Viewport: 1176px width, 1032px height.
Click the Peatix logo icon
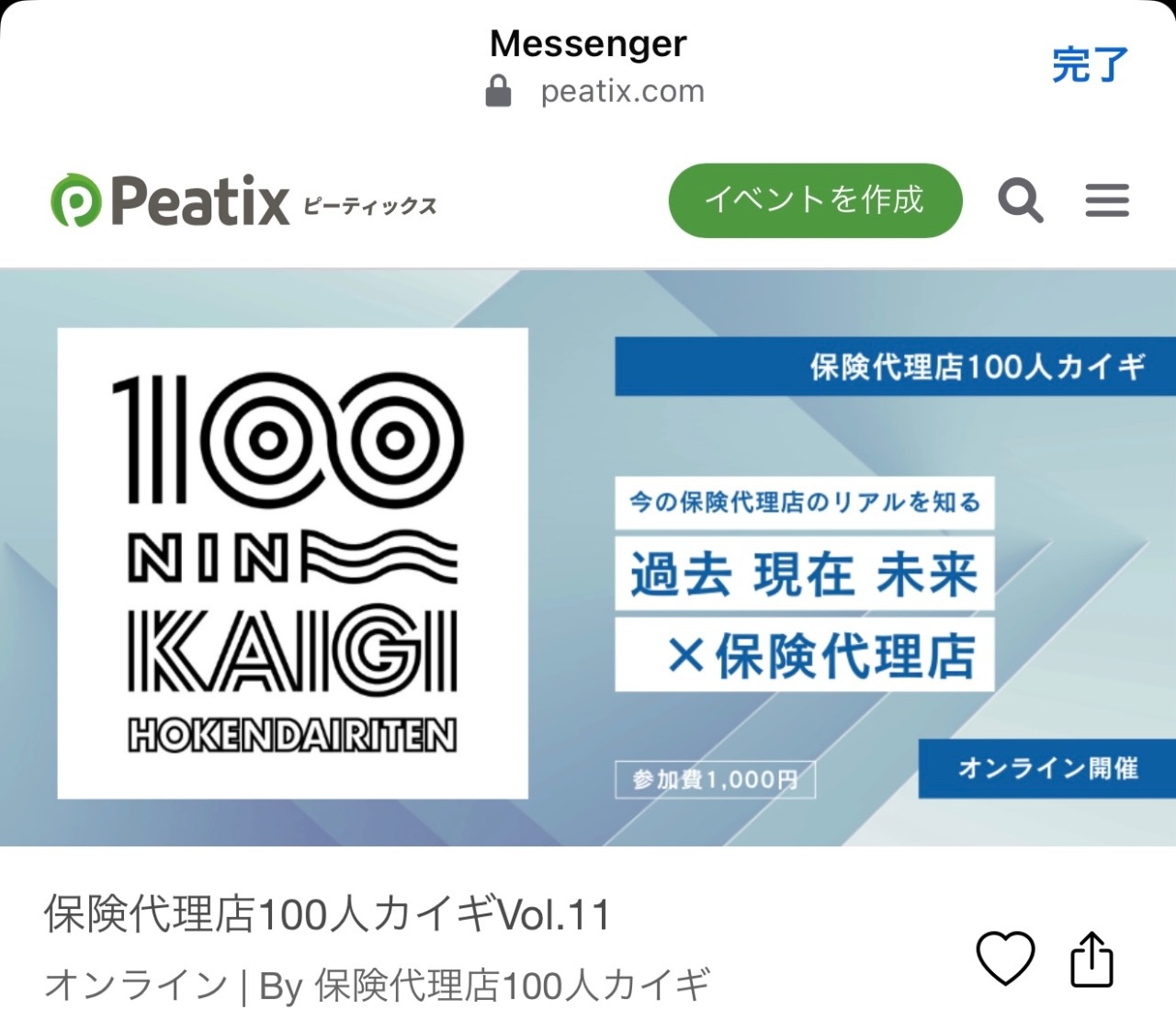click(x=75, y=200)
